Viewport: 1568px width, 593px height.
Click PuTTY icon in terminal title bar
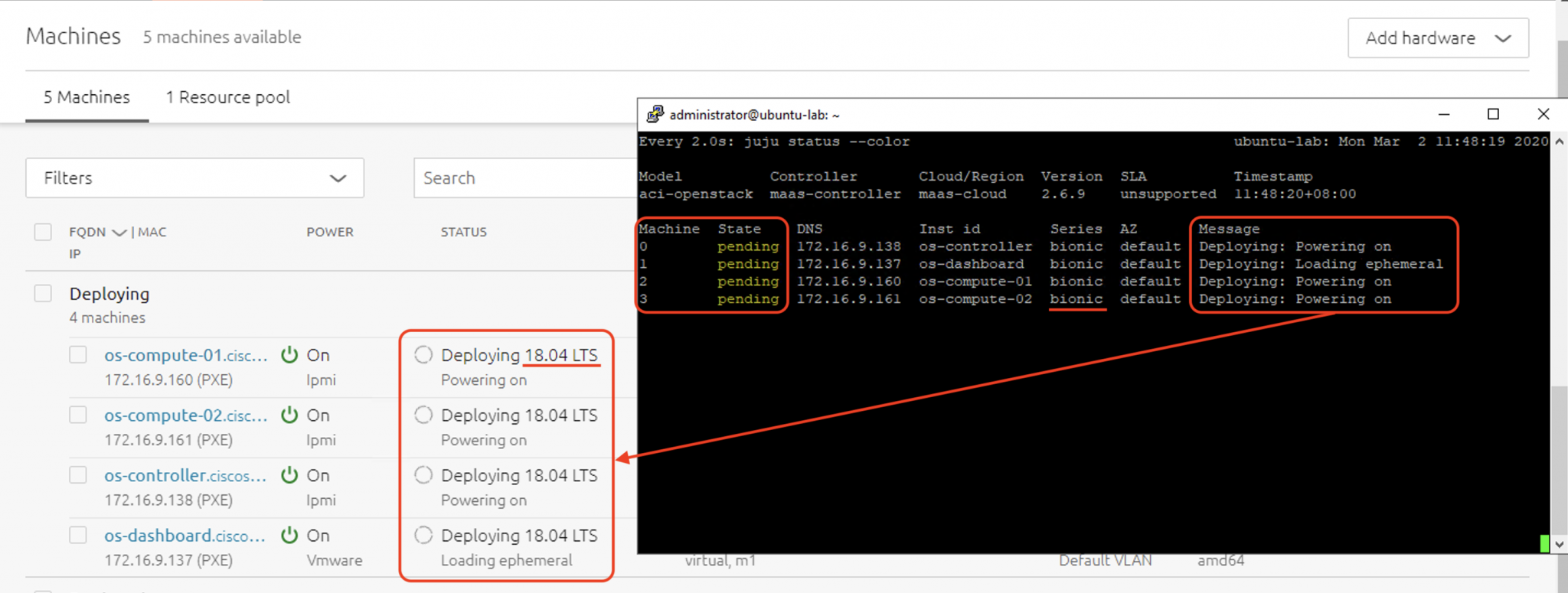[x=655, y=115]
